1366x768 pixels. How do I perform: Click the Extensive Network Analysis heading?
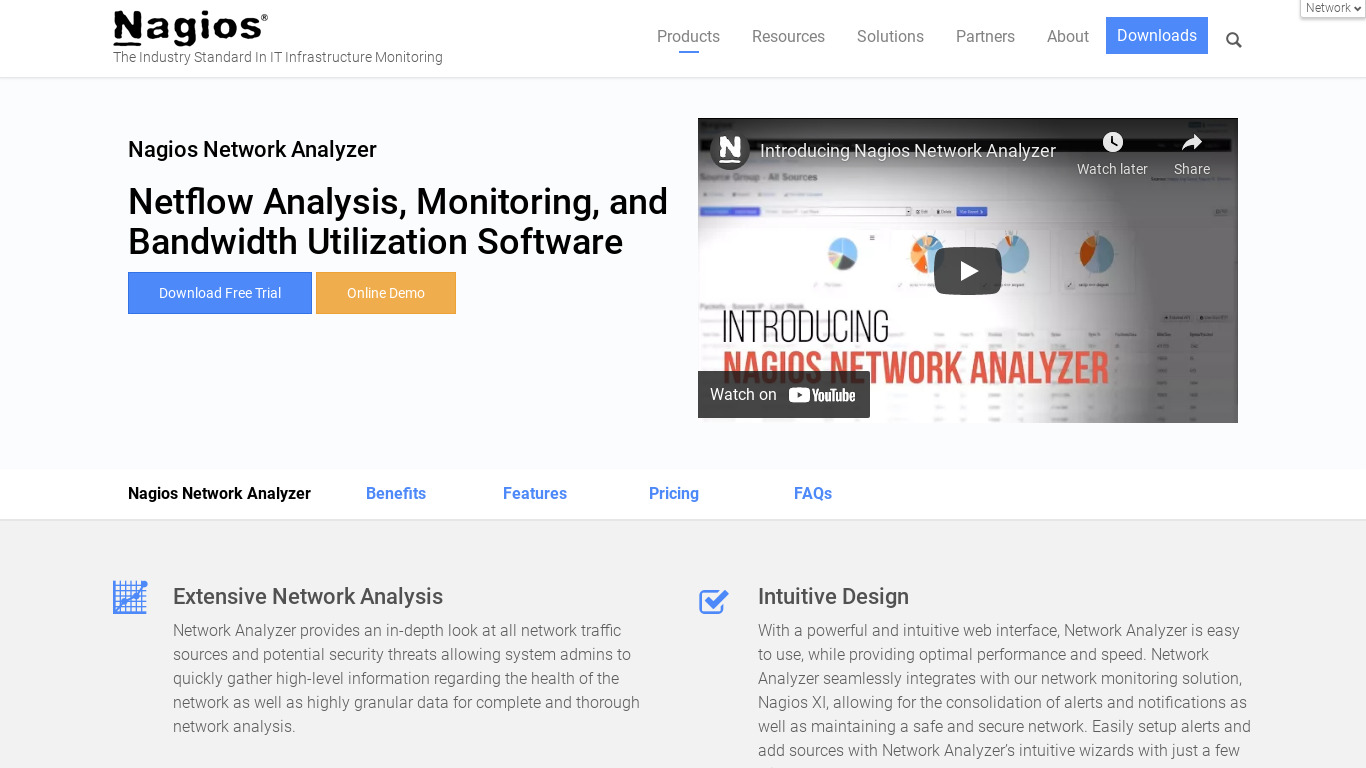click(308, 597)
